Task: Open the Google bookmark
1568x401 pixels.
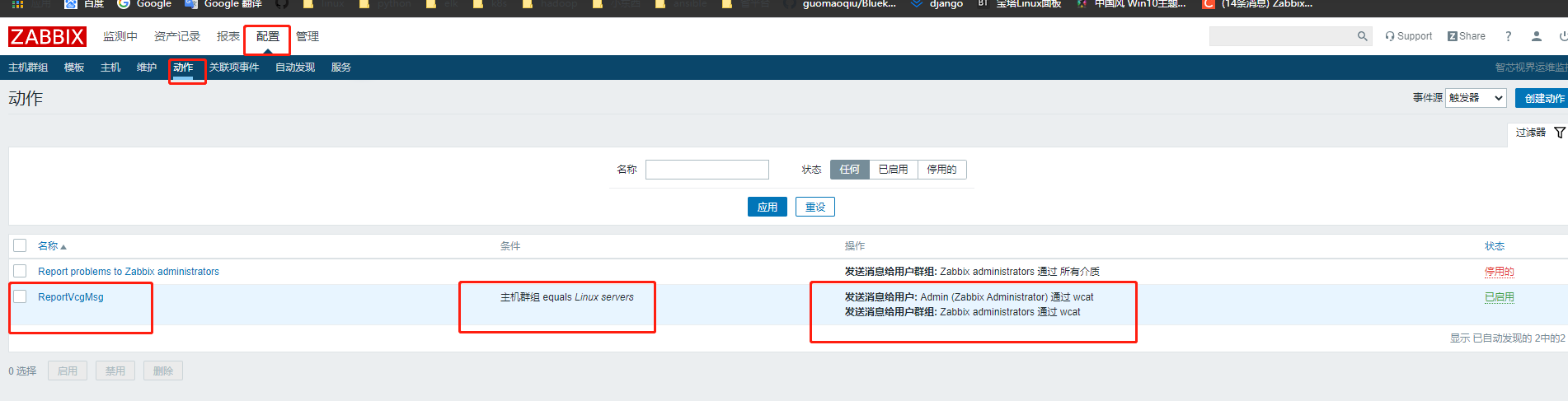Action: [x=144, y=4]
